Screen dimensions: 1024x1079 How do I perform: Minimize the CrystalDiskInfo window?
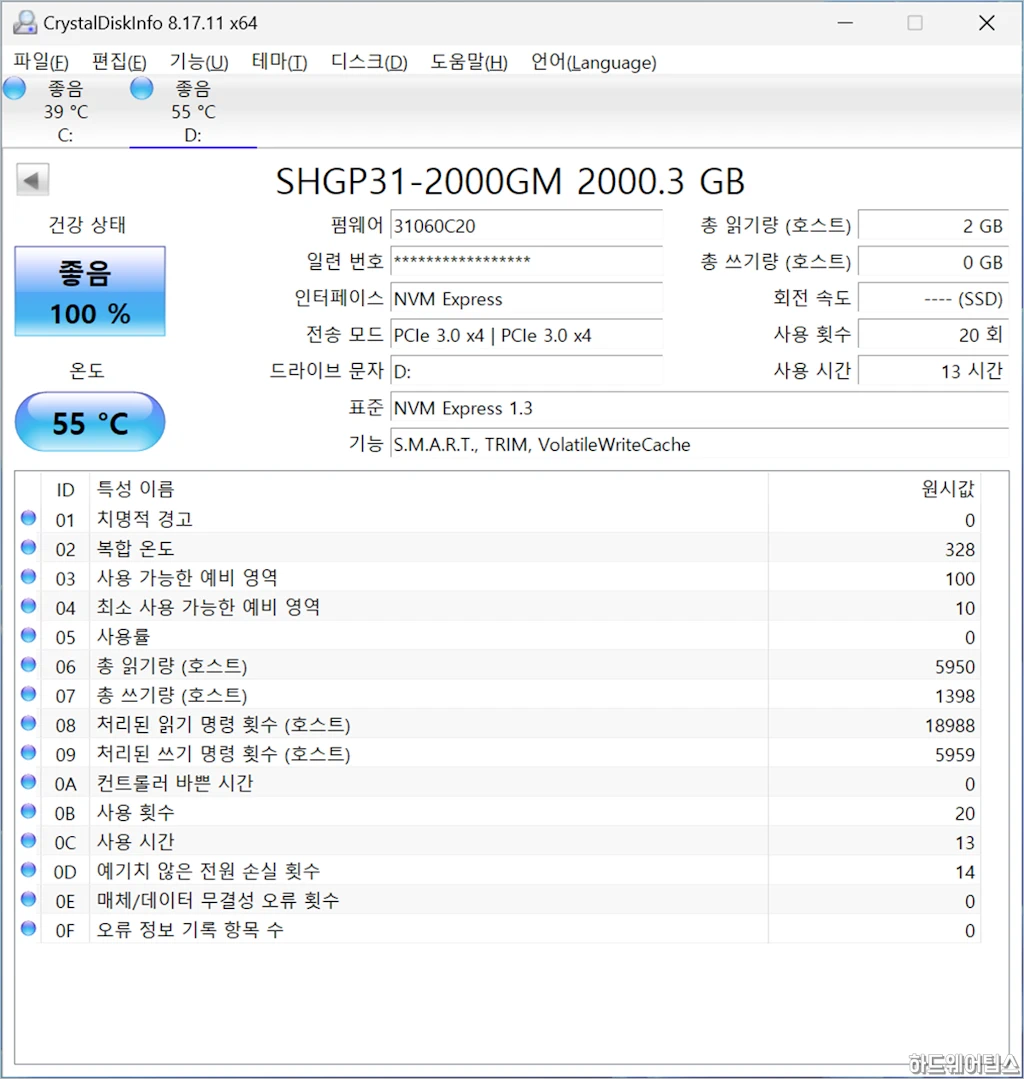tap(845, 23)
